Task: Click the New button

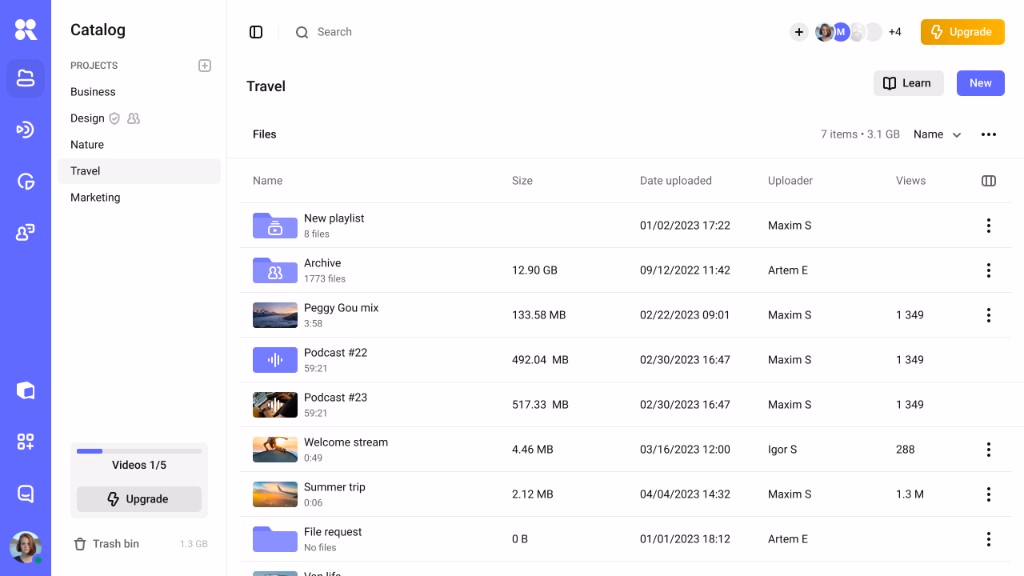Action: [x=980, y=83]
